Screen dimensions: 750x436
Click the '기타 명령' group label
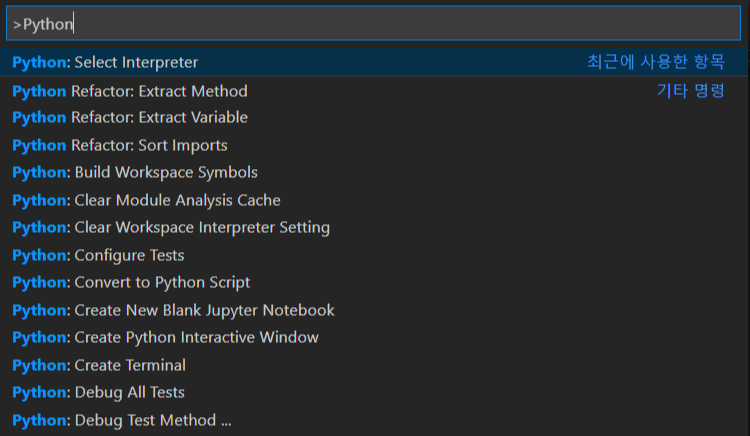tap(690, 90)
